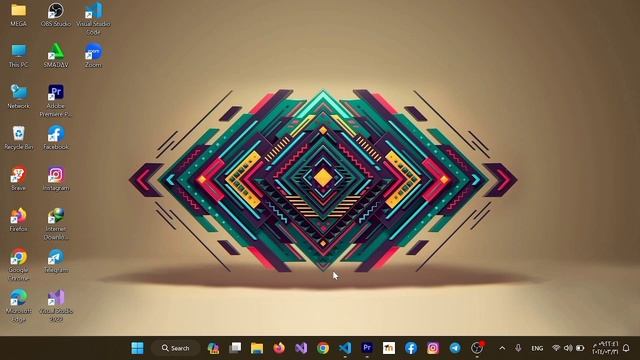
Task: Open Wi-Fi network tray icon
Action: 556,348
